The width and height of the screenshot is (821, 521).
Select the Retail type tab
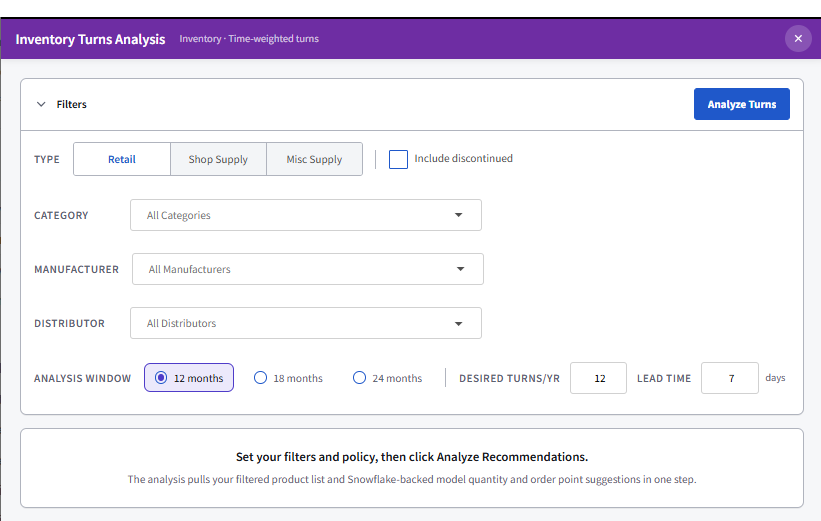point(122,159)
